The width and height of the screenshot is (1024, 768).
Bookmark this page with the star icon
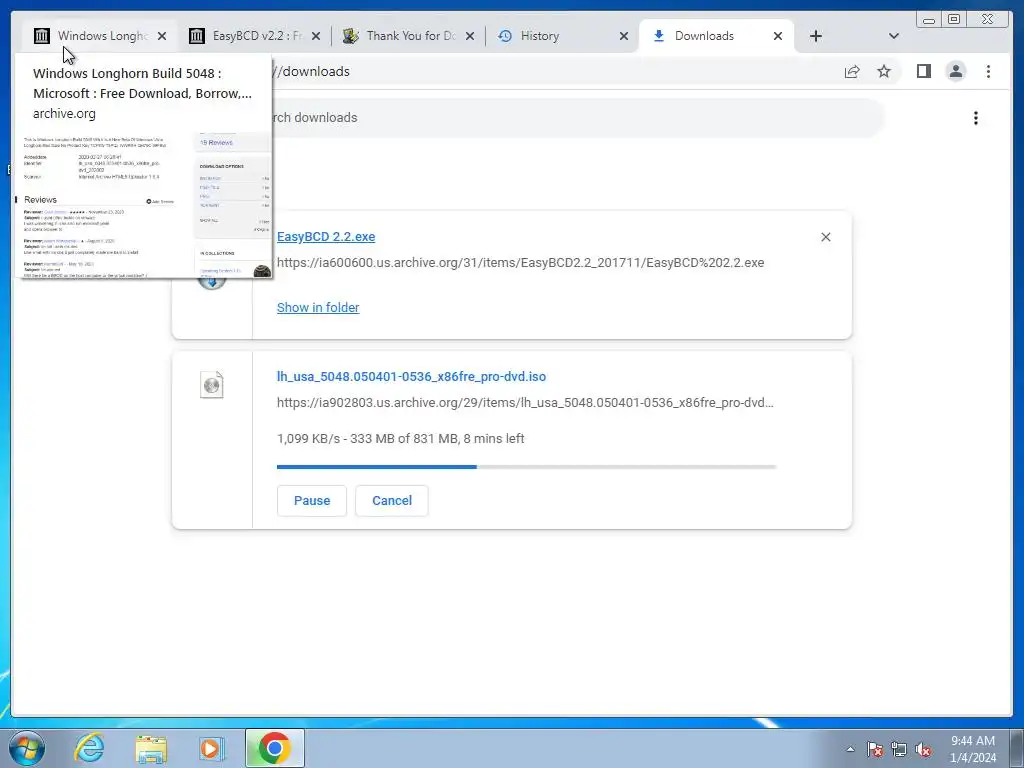(884, 71)
